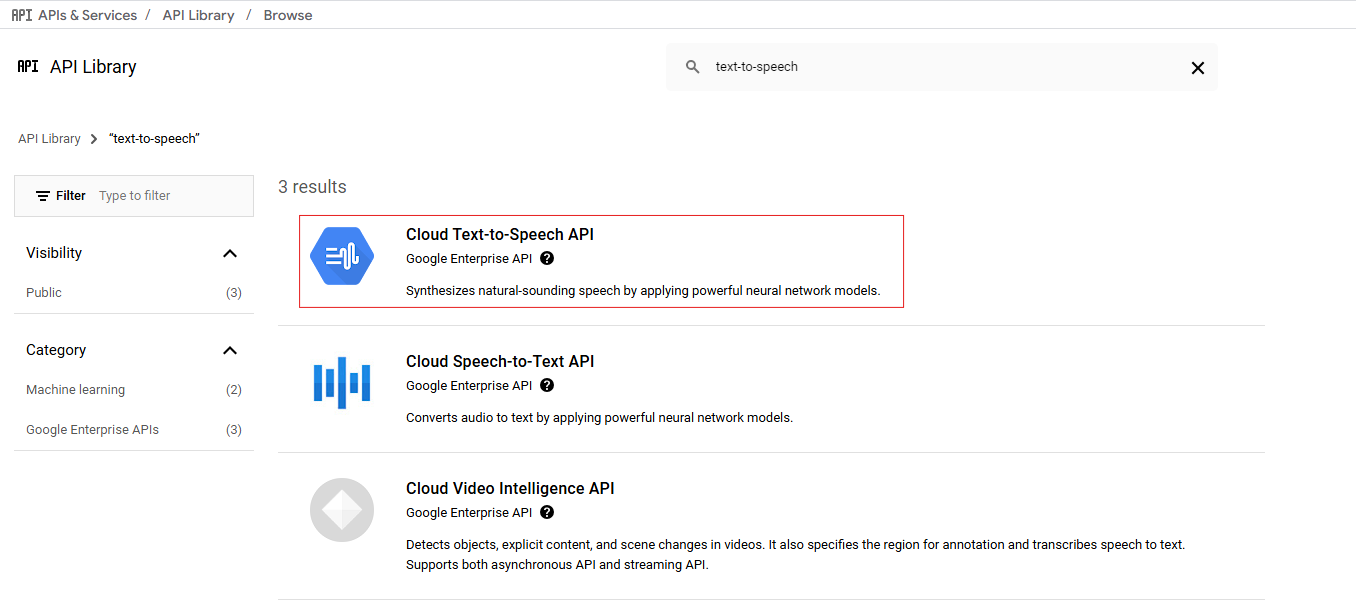1356x611 pixels.
Task: Click the Category section heading
Action: coord(56,350)
